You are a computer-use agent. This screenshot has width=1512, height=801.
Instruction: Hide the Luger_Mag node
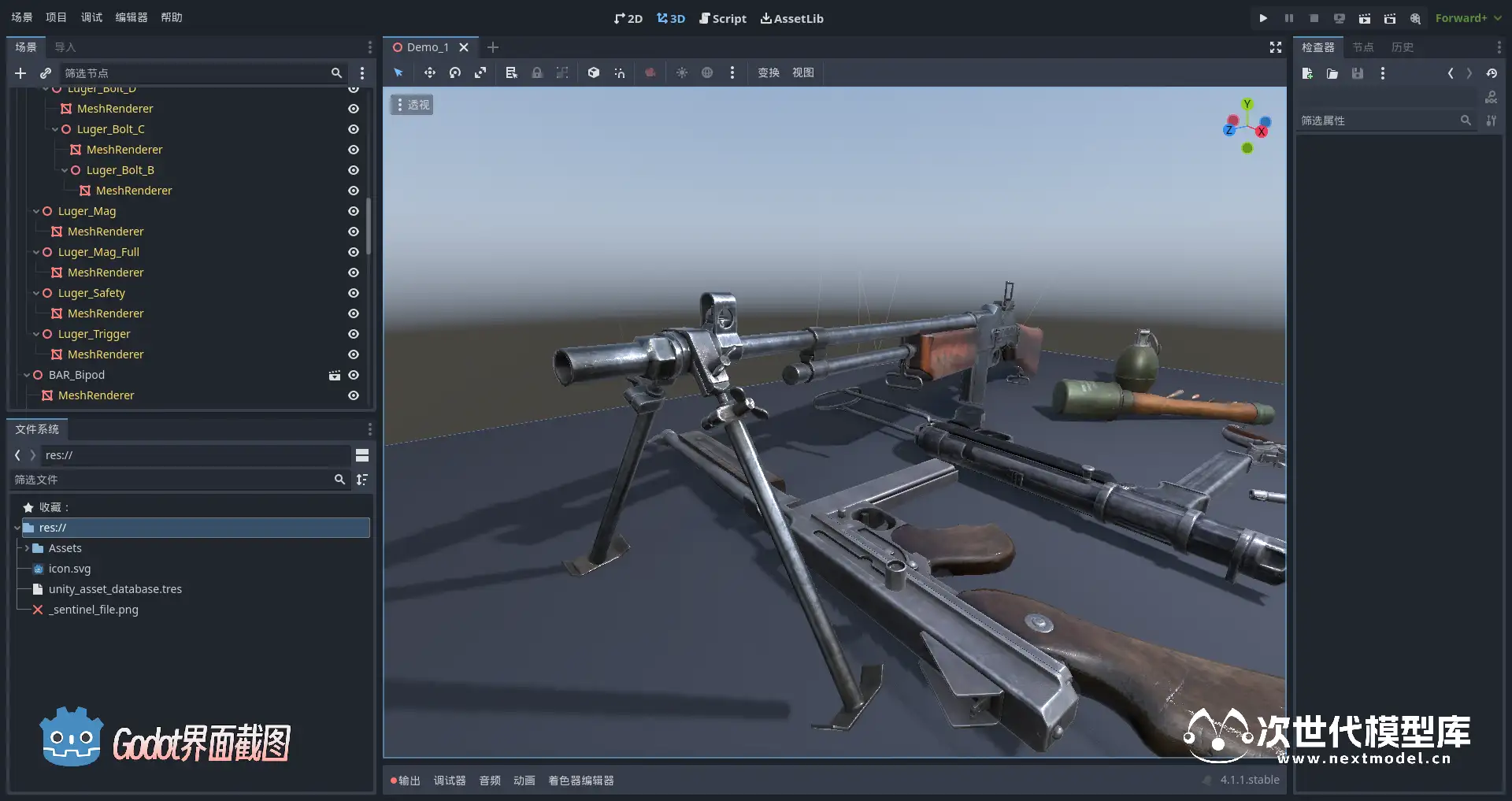click(x=354, y=211)
